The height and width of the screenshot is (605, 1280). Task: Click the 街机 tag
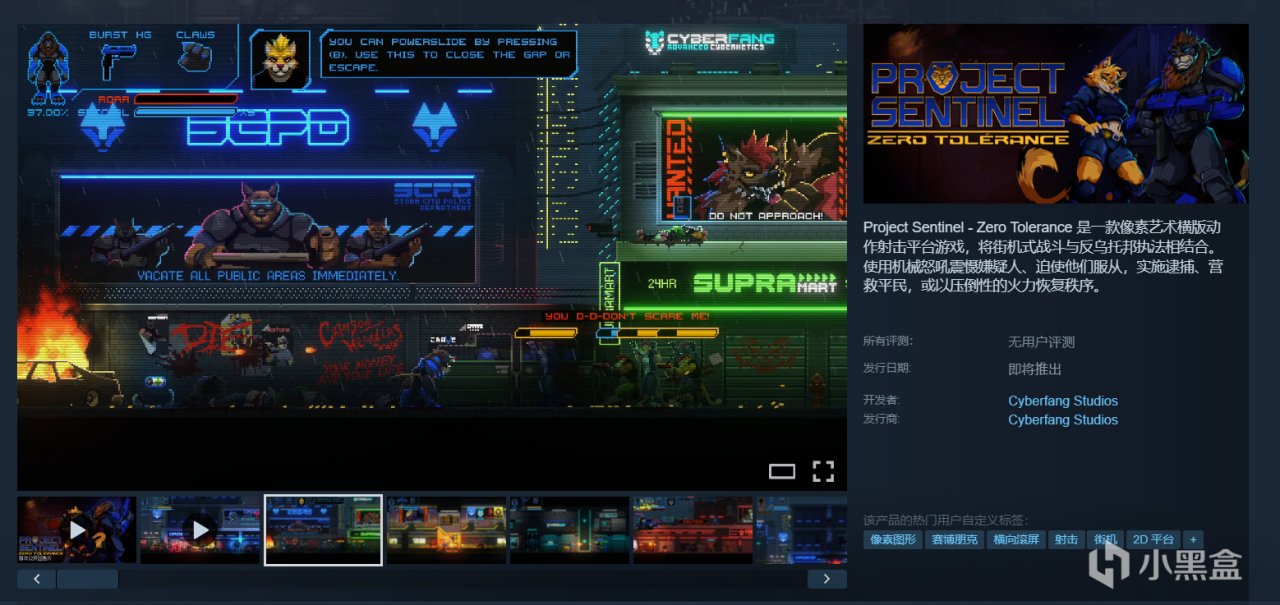[x=1105, y=540]
